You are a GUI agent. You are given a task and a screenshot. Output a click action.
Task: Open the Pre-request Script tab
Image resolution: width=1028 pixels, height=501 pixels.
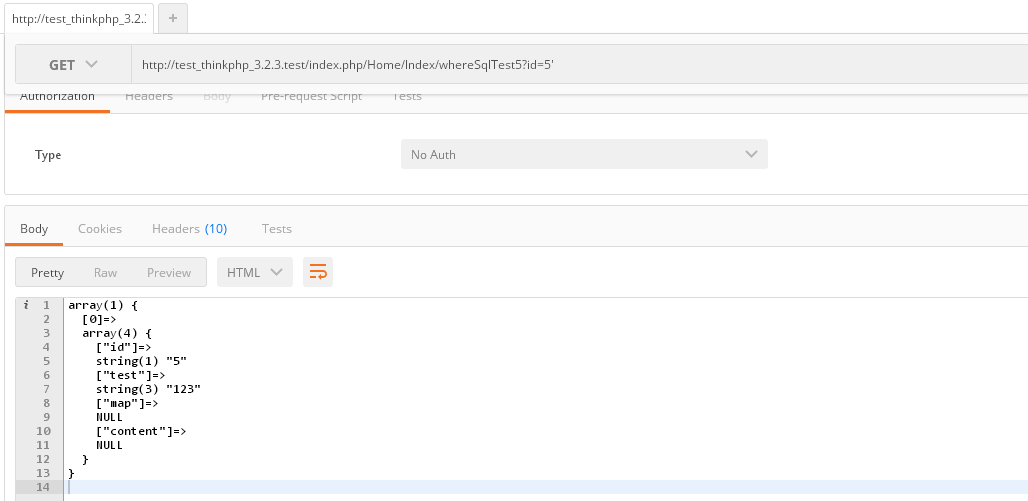click(311, 96)
